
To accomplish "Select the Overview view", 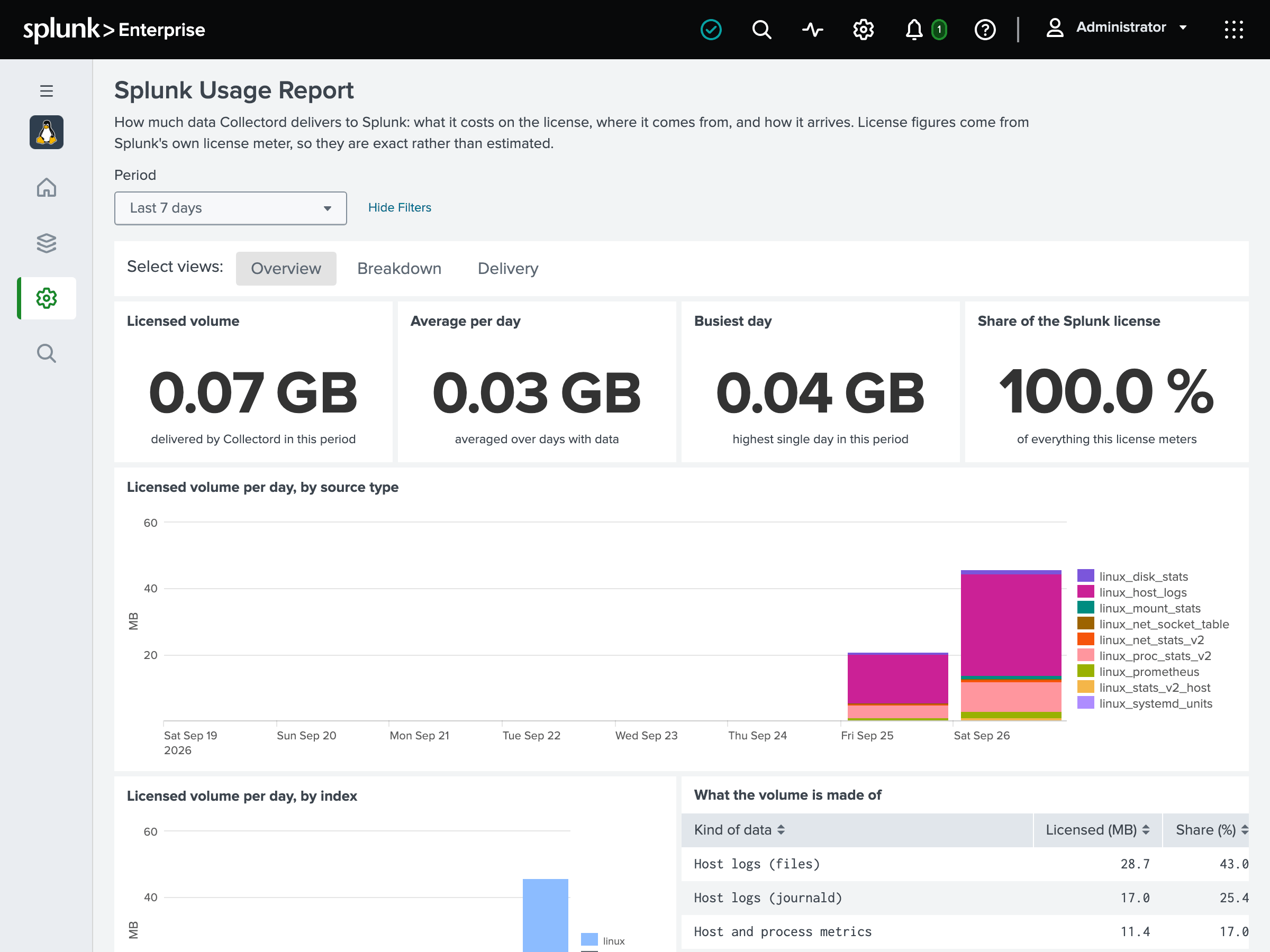I will pyautogui.click(x=286, y=268).
